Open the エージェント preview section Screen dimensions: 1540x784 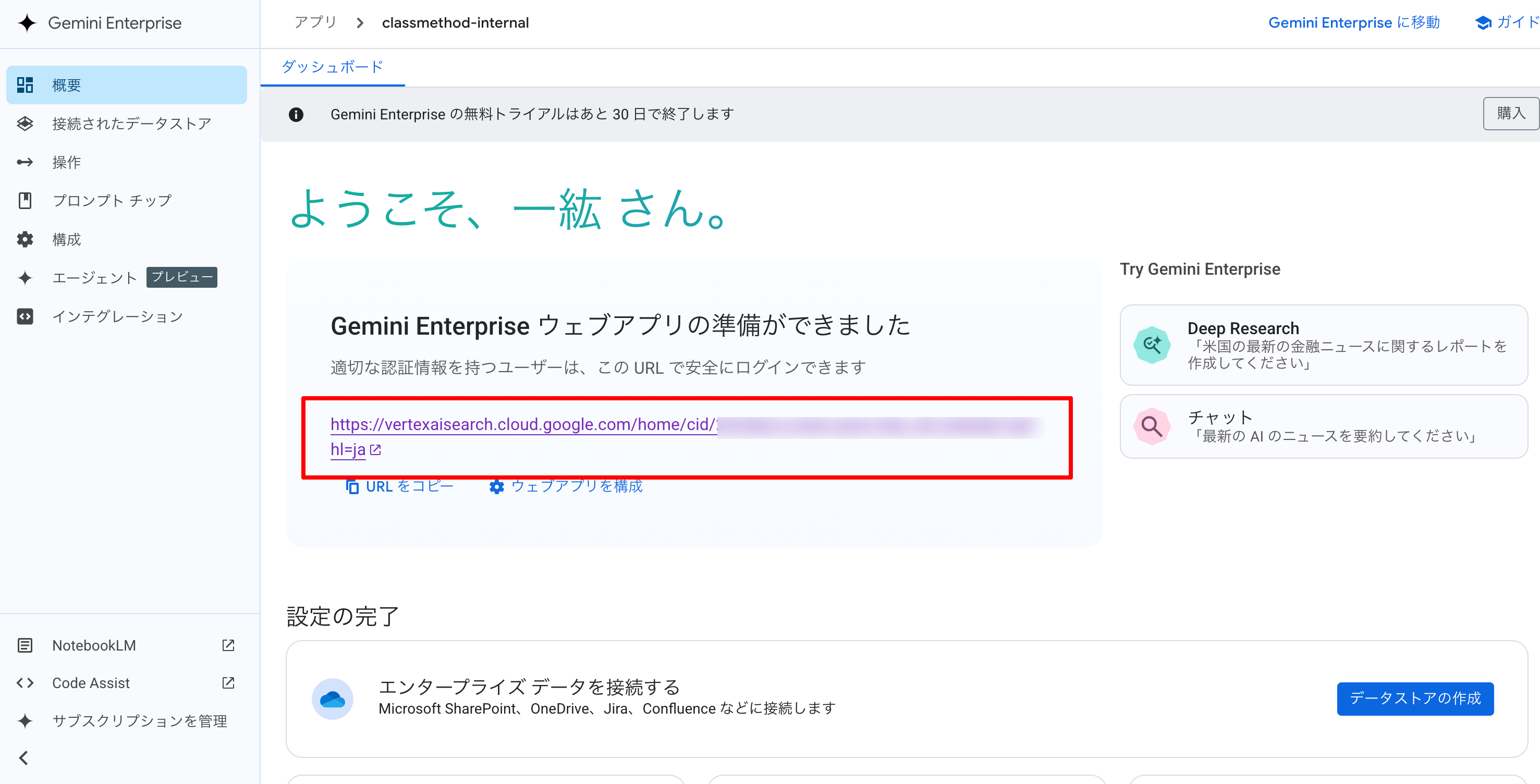(94, 278)
